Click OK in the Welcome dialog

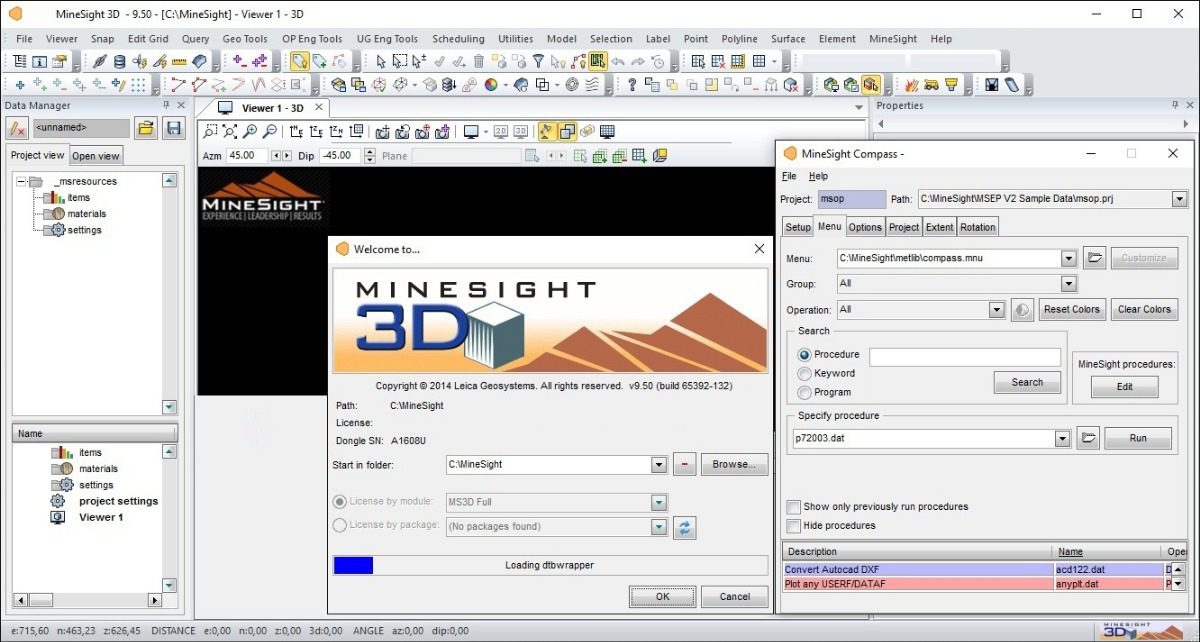pos(662,596)
